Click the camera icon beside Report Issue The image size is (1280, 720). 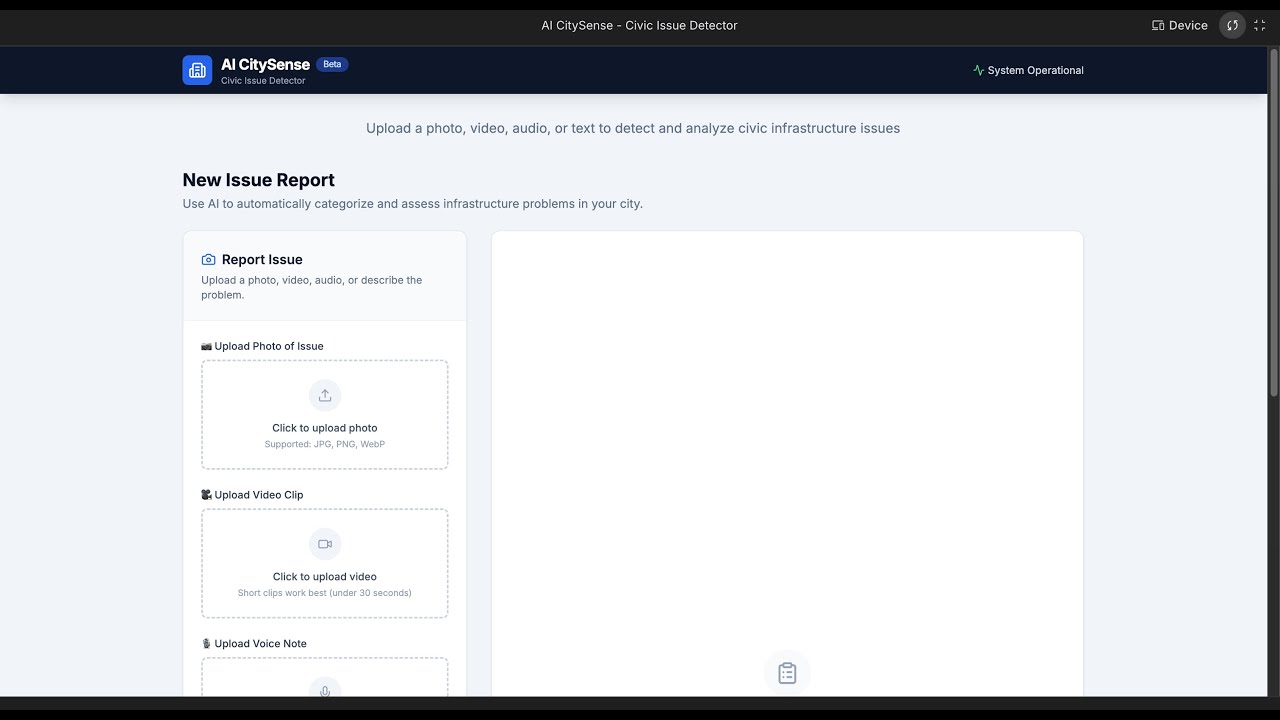pos(208,259)
